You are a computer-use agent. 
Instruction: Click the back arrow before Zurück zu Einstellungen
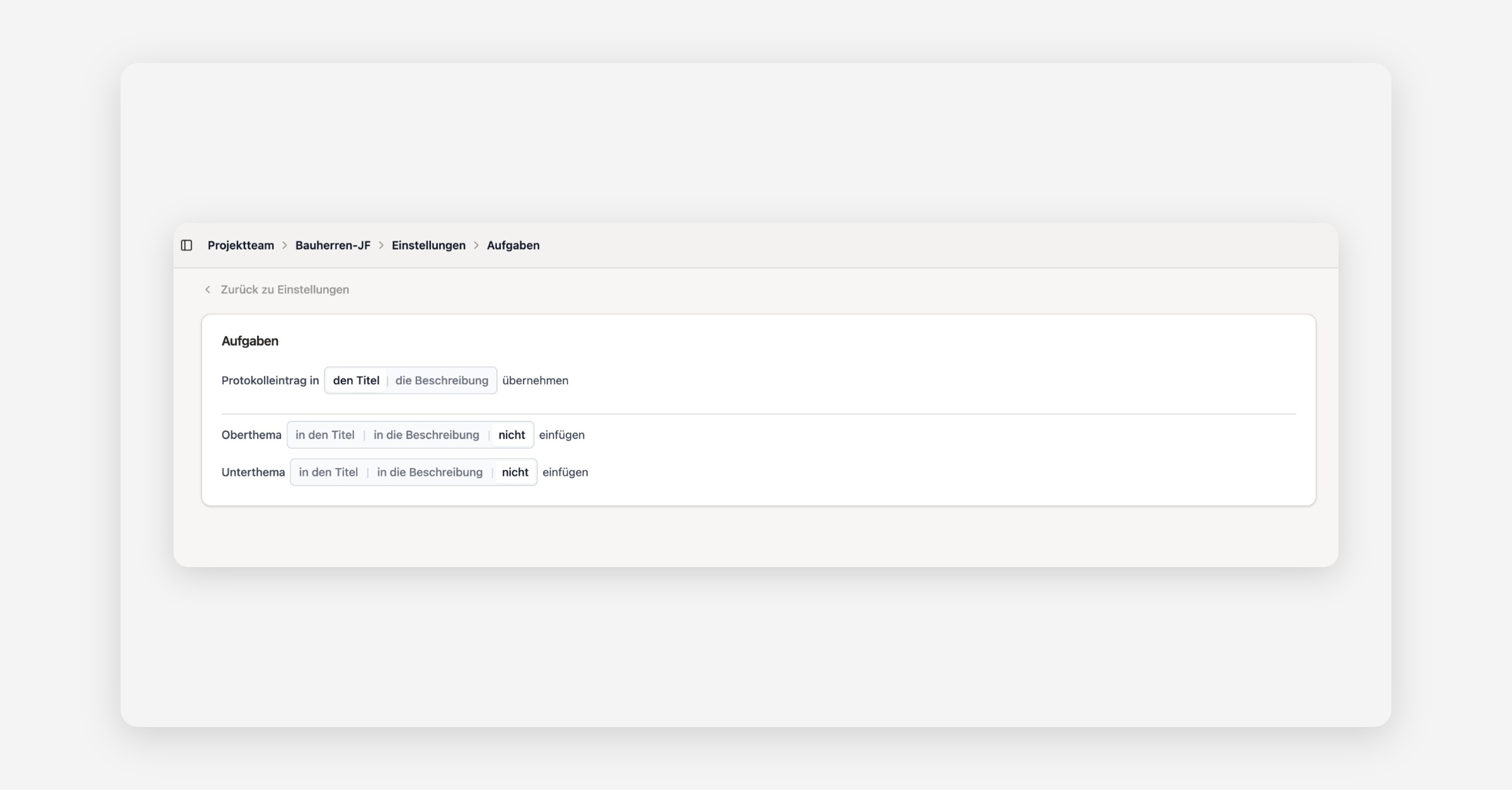click(x=207, y=289)
